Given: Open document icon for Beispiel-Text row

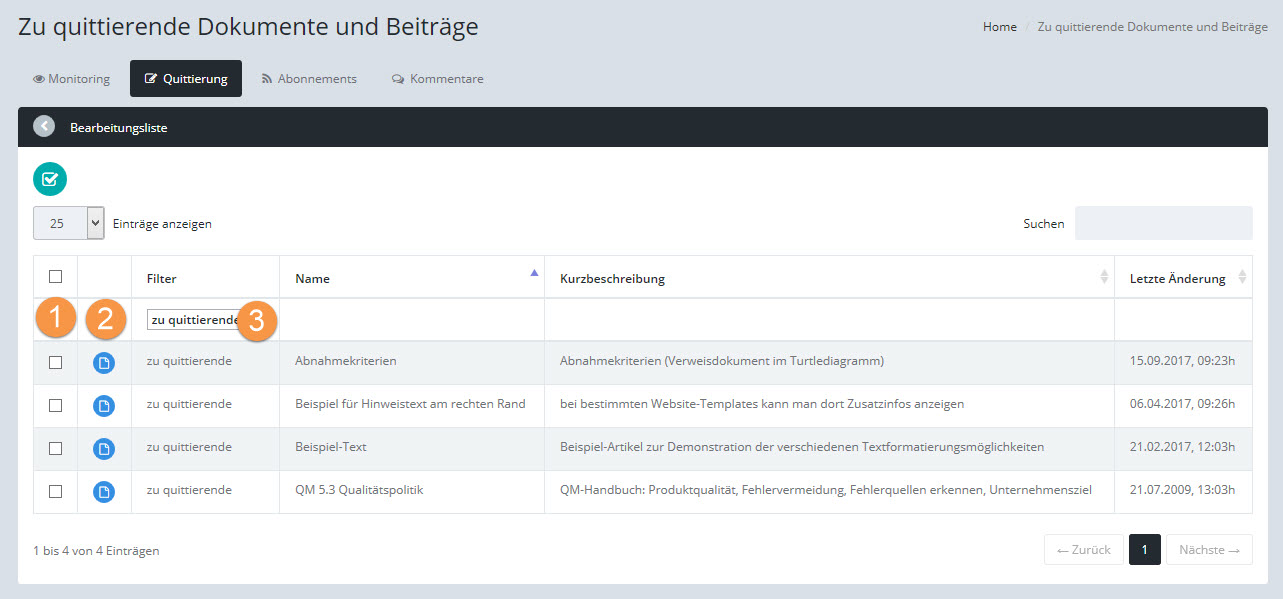Looking at the screenshot, I should point(104,448).
